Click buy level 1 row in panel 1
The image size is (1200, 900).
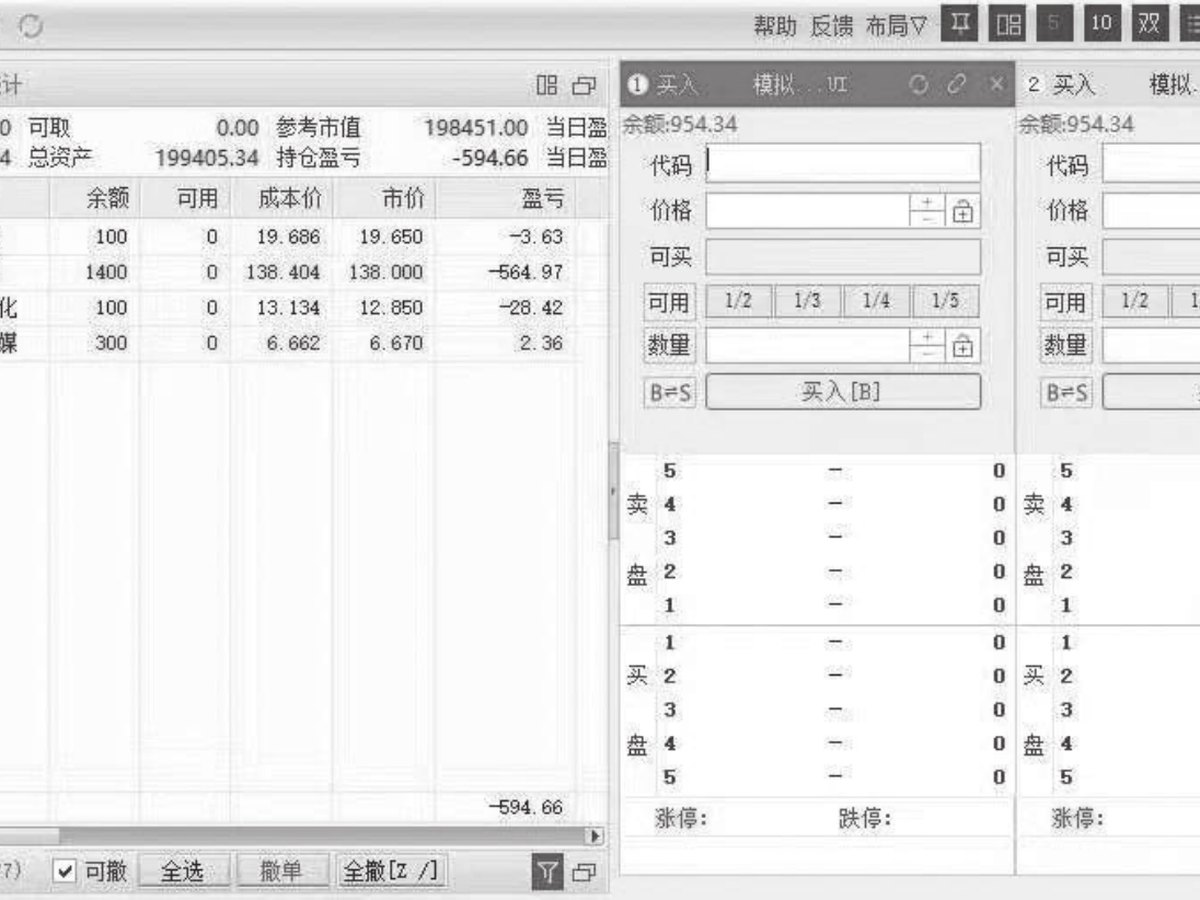point(818,642)
